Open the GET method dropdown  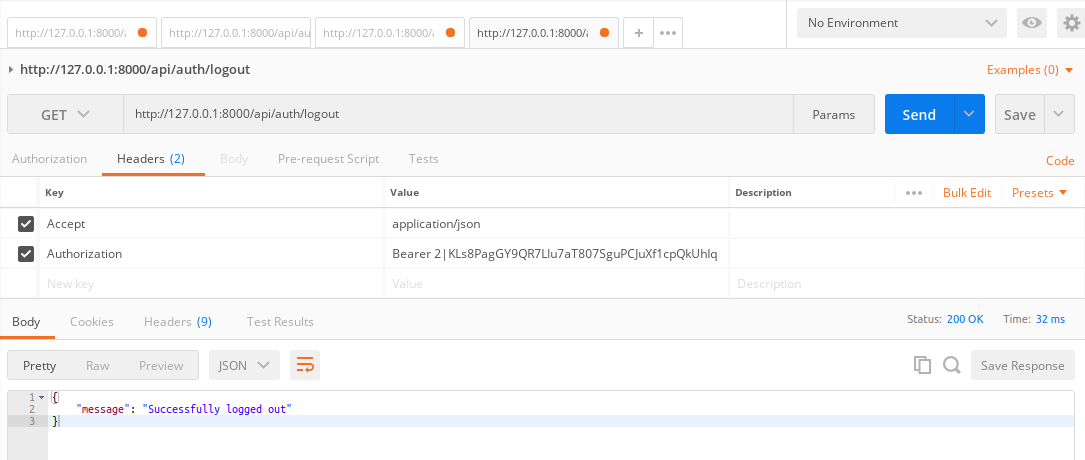tap(65, 114)
